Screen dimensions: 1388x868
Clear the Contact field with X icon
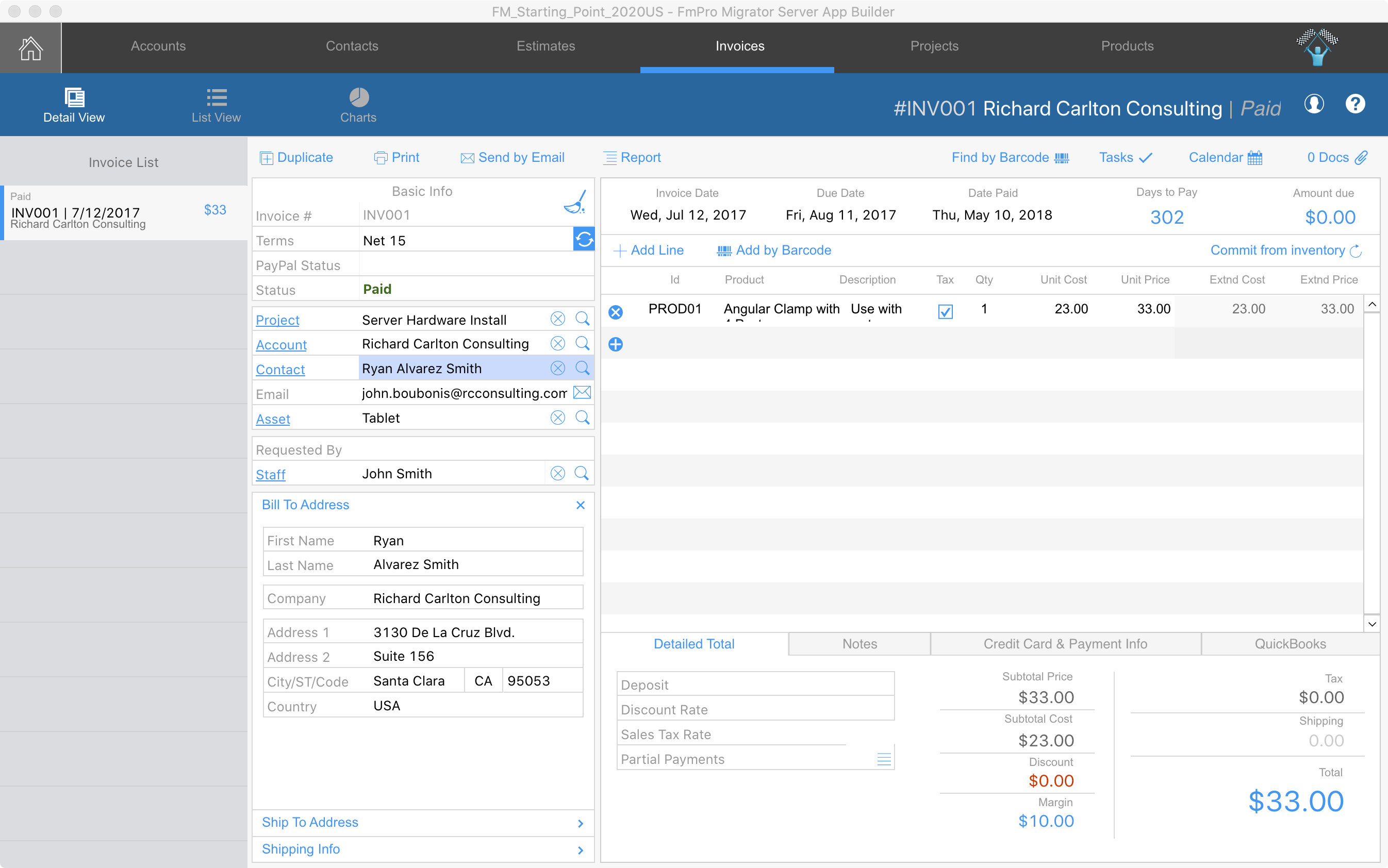(x=557, y=369)
